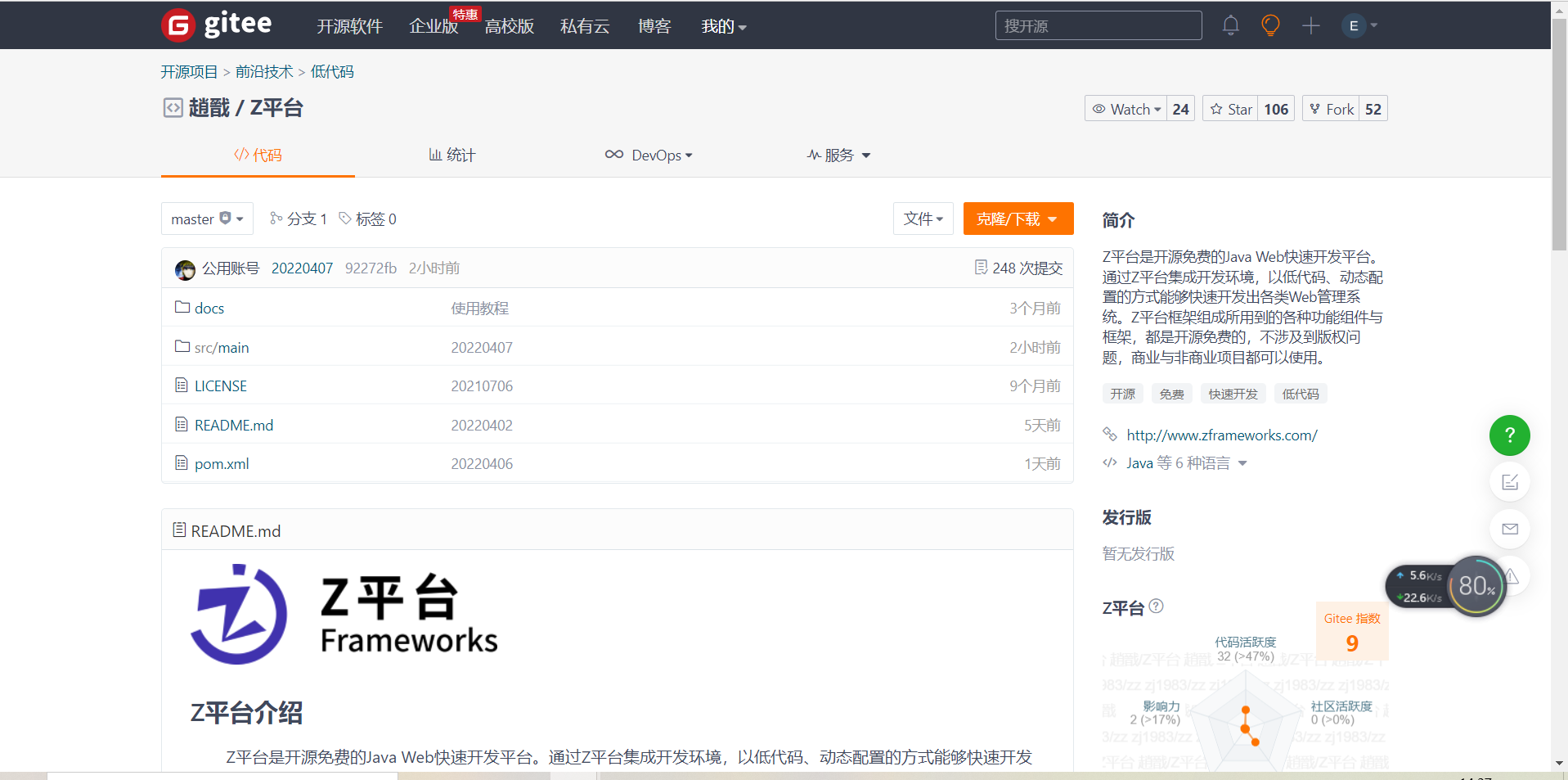Open the LICENSE file

(x=221, y=386)
